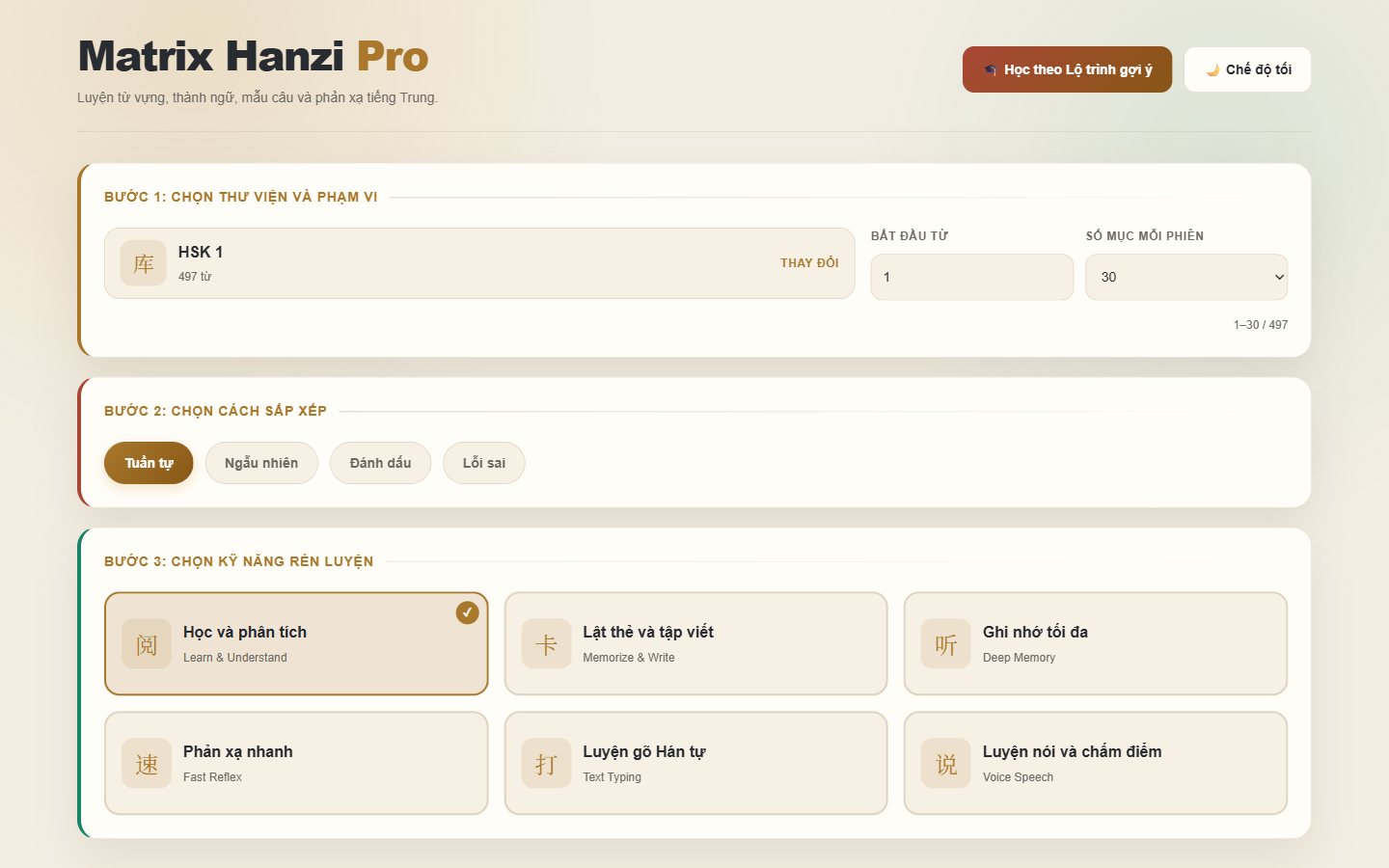The width and height of the screenshot is (1389, 868).
Task: Click the 卡 icon on Lật thẻ và tập viết
Action: pyautogui.click(x=546, y=643)
